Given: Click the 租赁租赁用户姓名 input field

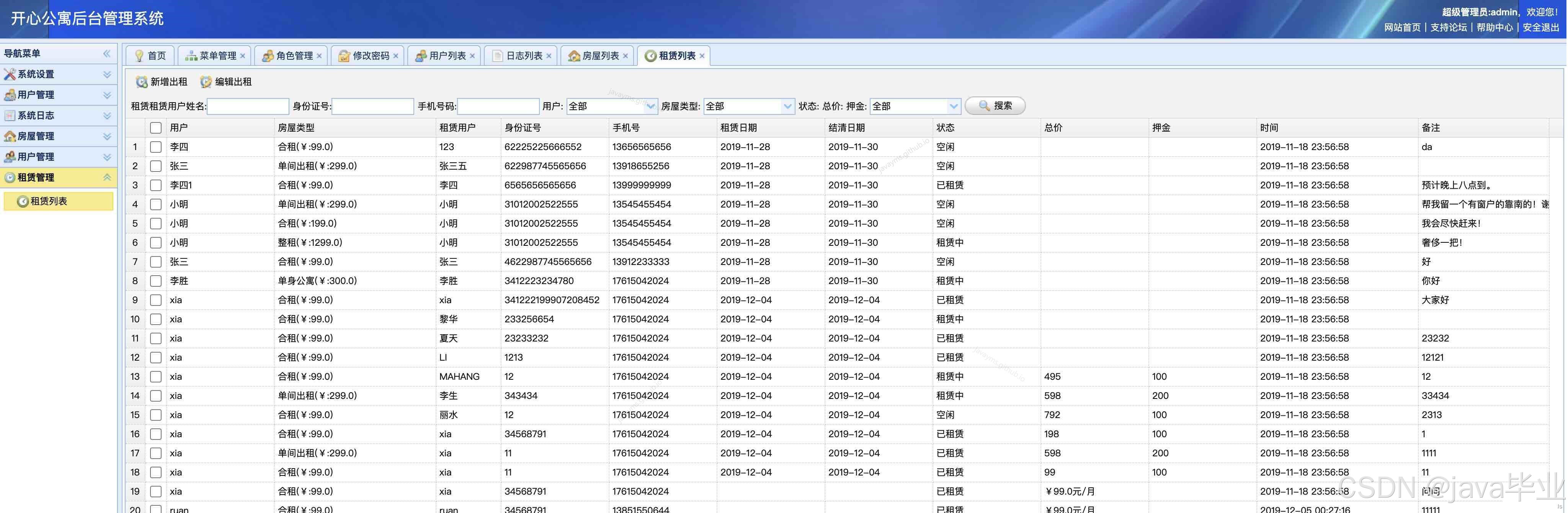Looking at the screenshot, I should (248, 106).
